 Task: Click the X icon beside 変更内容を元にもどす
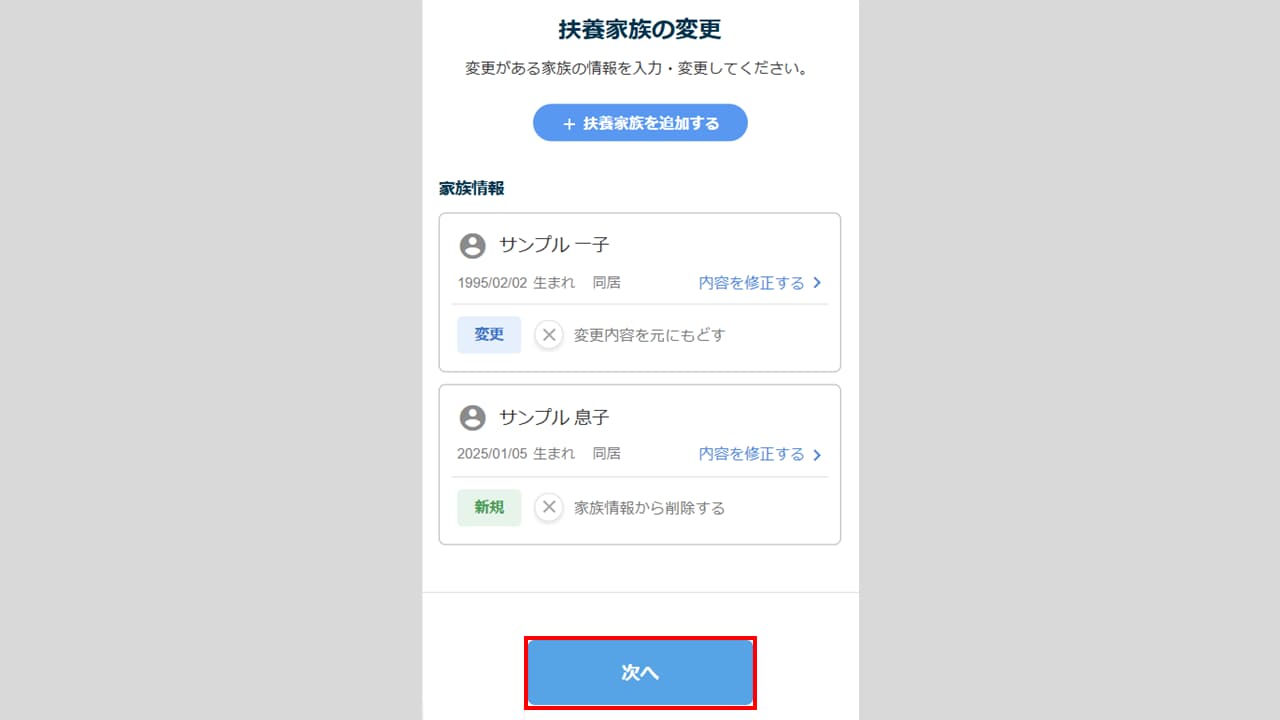click(x=549, y=335)
